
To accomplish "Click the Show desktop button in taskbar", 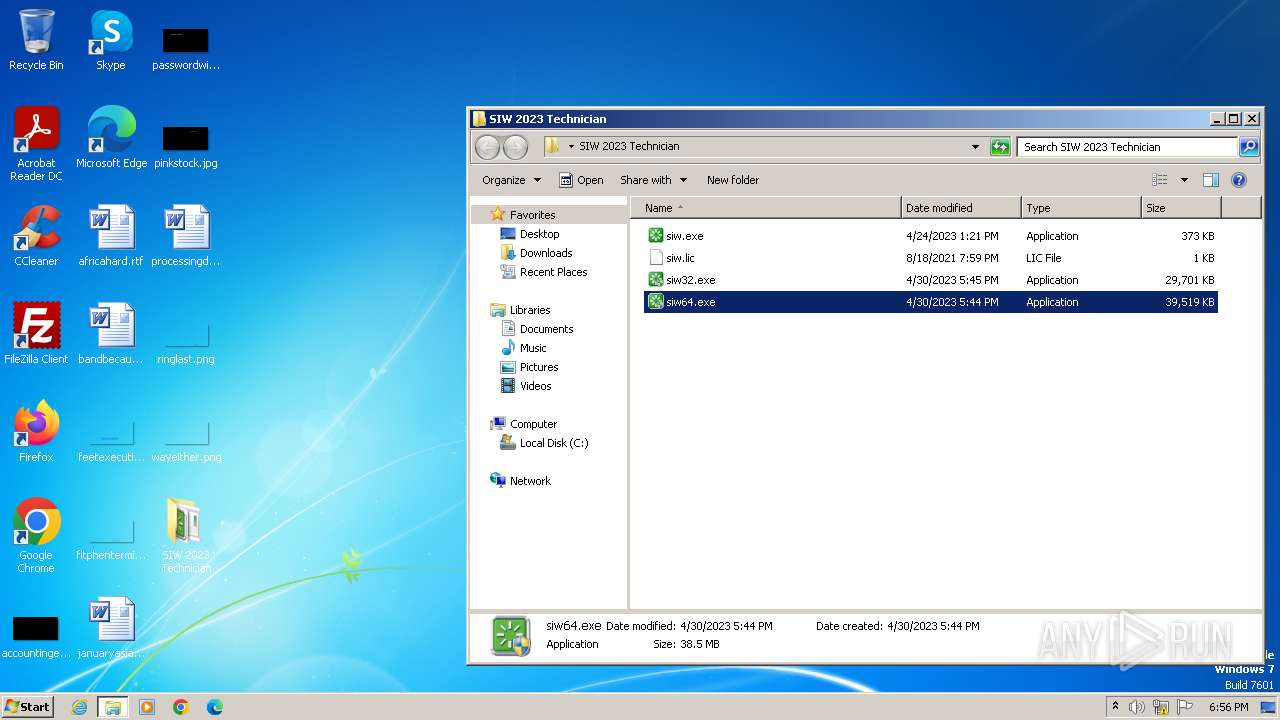I will [1268, 707].
